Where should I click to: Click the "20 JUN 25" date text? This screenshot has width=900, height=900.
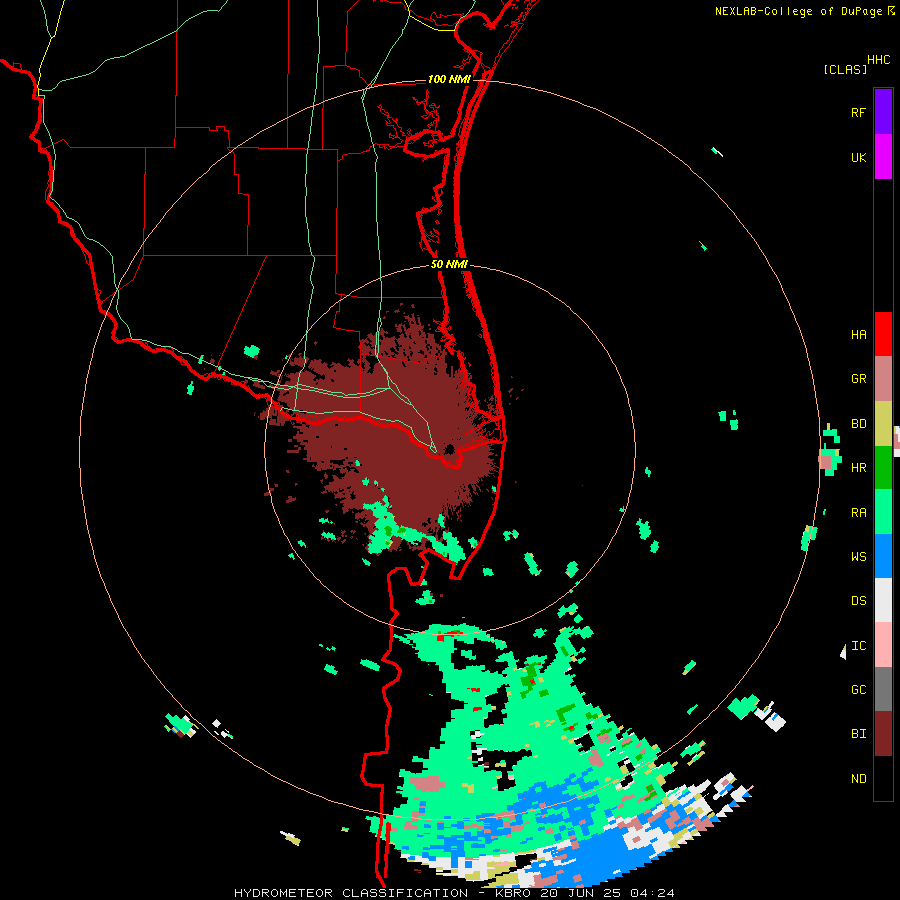coord(580,893)
